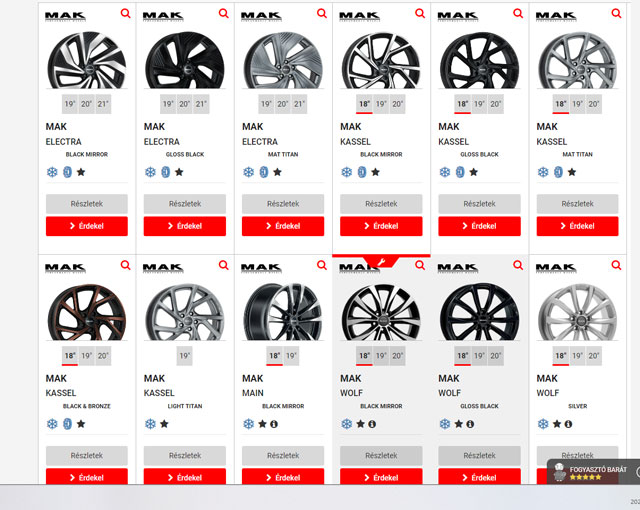The height and width of the screenshot is (510, 640).
Task: Select 19" size for Kassel Light Titan
Action: (x=184, y=356)
